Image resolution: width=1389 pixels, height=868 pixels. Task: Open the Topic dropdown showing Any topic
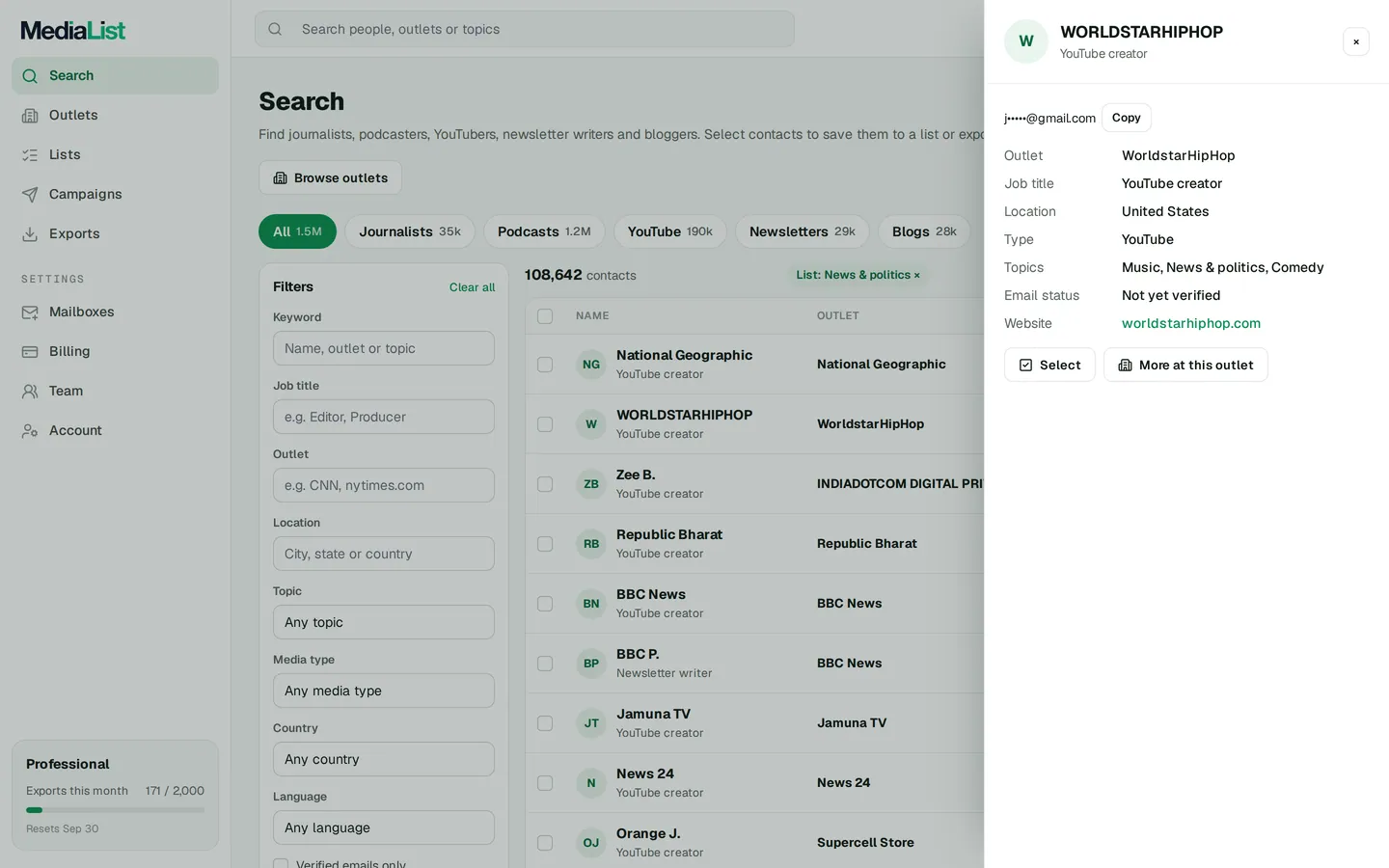[384, 622]
